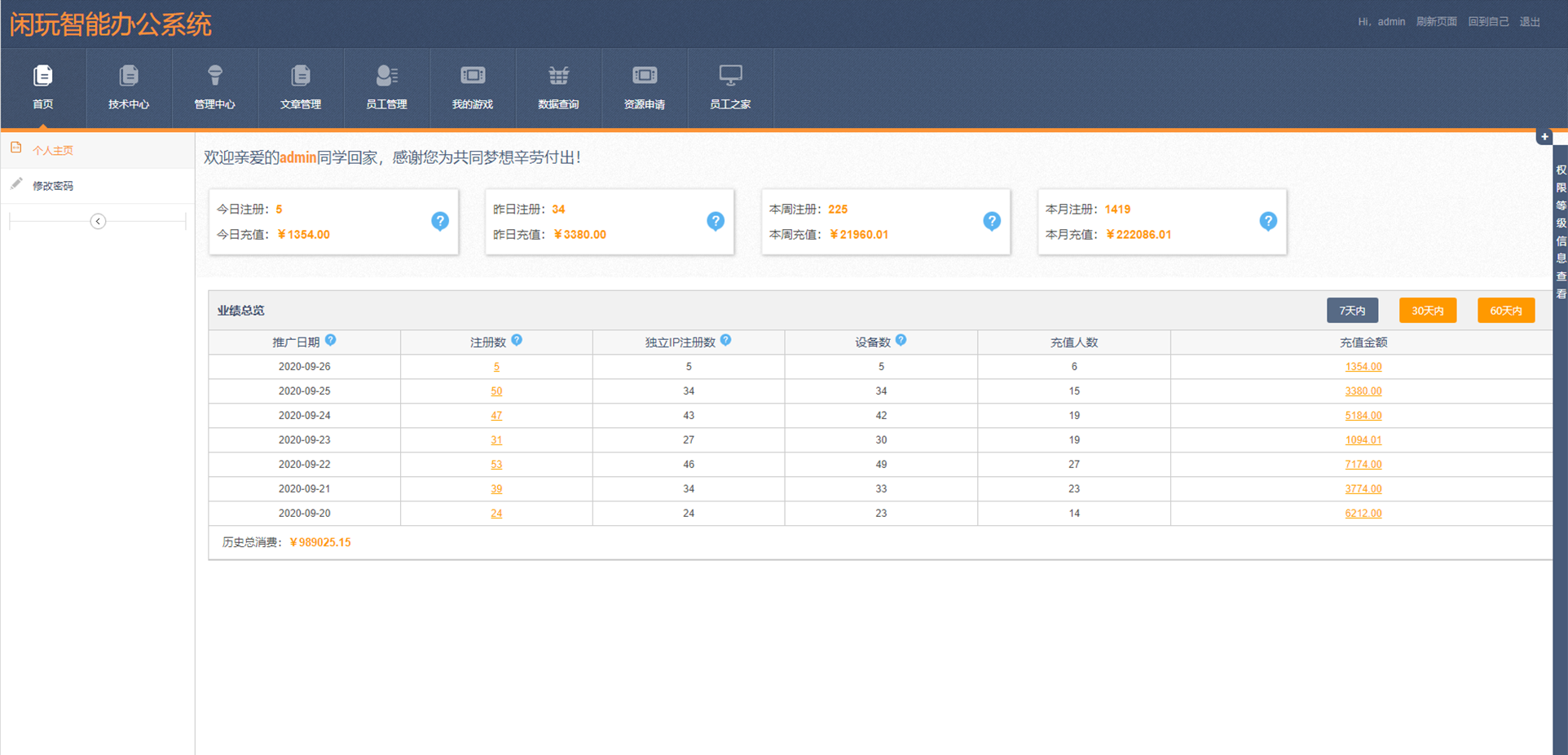Filter performance to 7天内
The width and height of the screenshot is (1568, 755).
click(1352, 311)
